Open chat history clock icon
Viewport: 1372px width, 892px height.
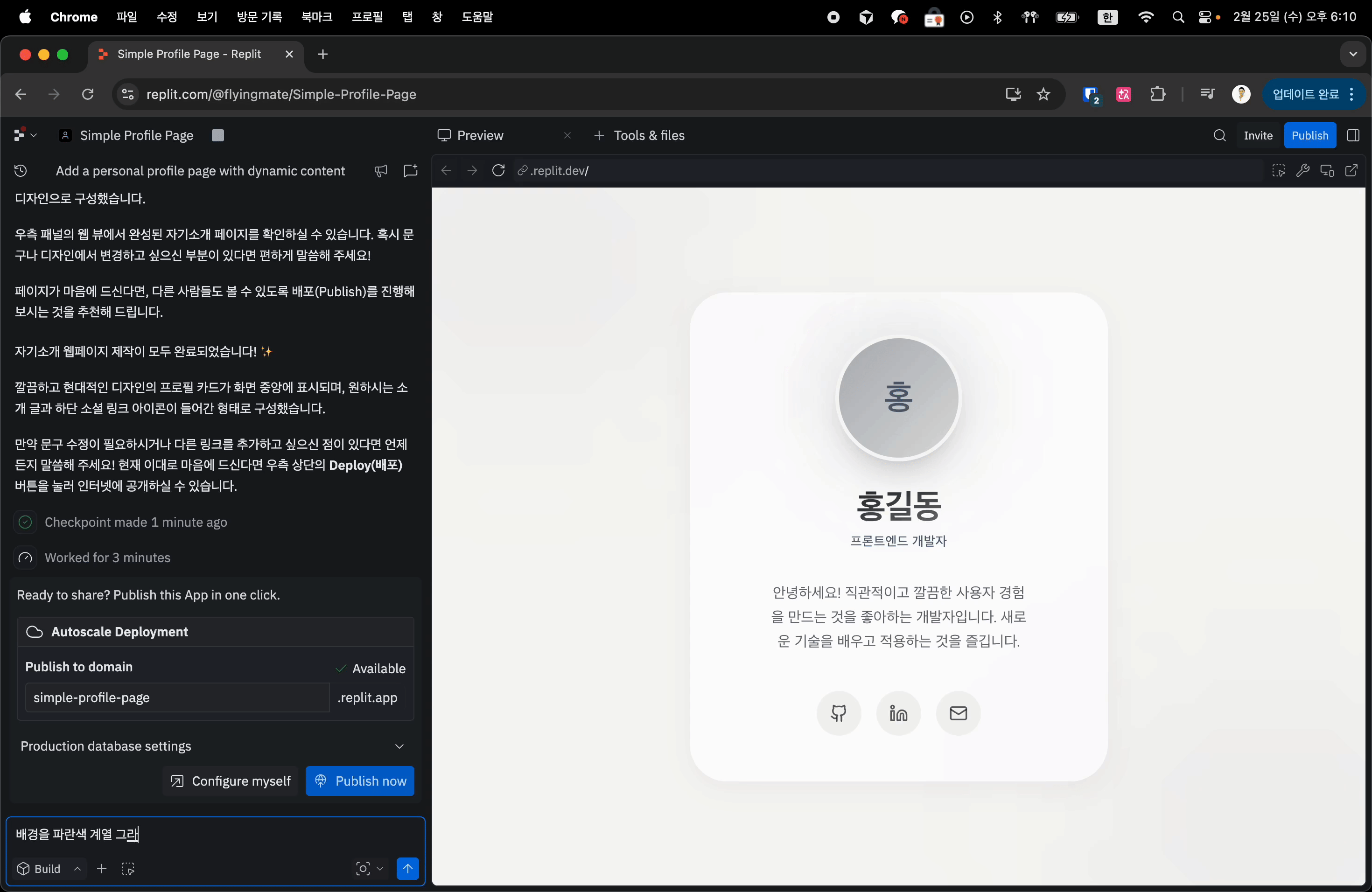21,171
